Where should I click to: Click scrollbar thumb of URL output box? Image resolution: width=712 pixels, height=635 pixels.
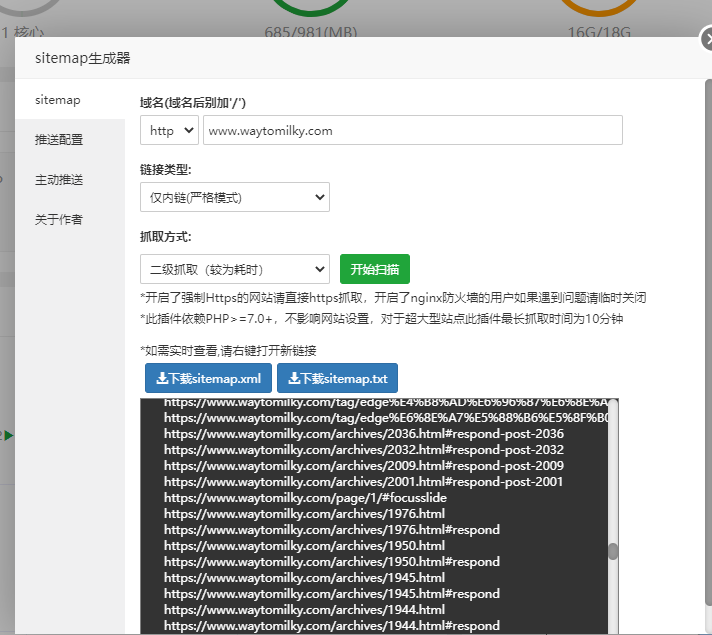[613, 551]
